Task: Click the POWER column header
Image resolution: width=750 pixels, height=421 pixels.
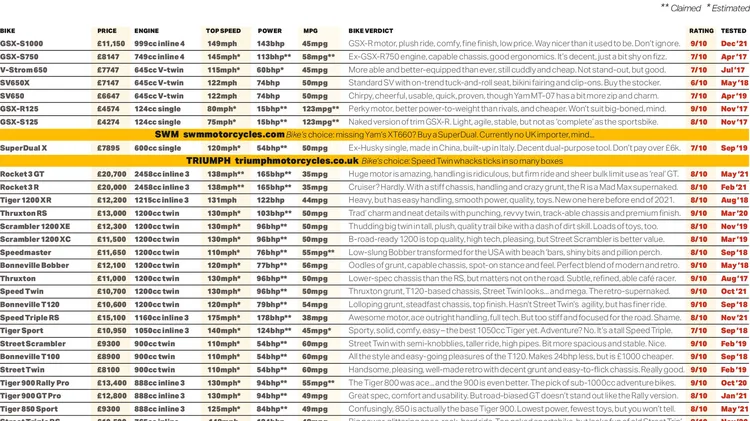Action: pyautogui.click(x=270, y=31)
